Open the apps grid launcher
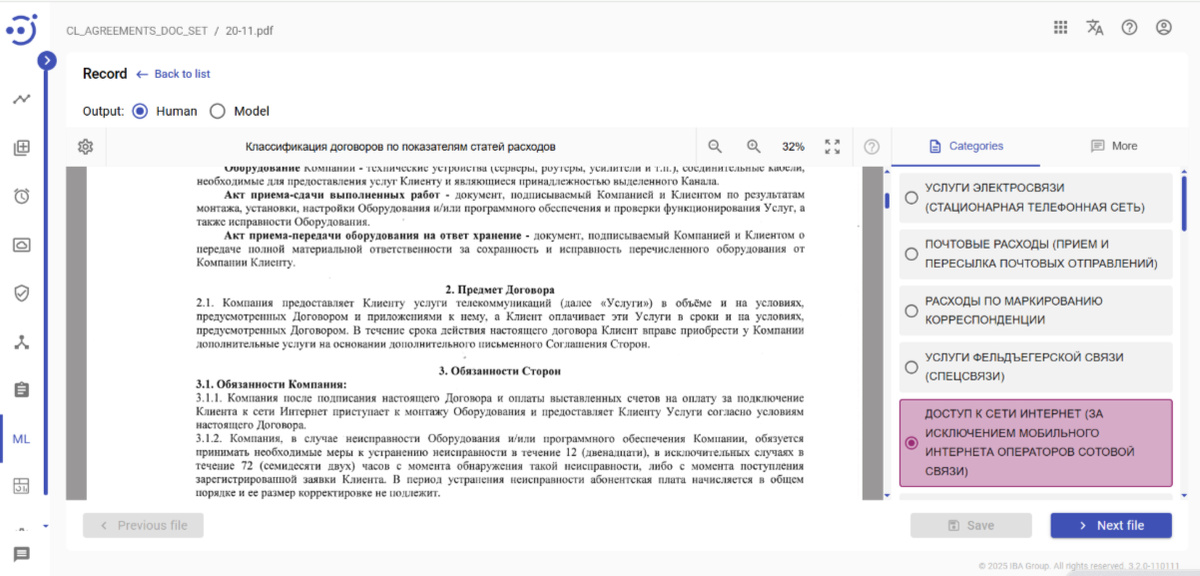The height and width of the screenshot is (576, 1200). [1061, 28]
